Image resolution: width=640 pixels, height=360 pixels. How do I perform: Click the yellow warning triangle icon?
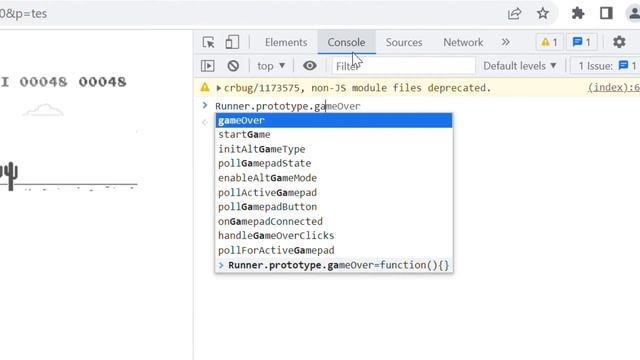click(x=205, y=87)
